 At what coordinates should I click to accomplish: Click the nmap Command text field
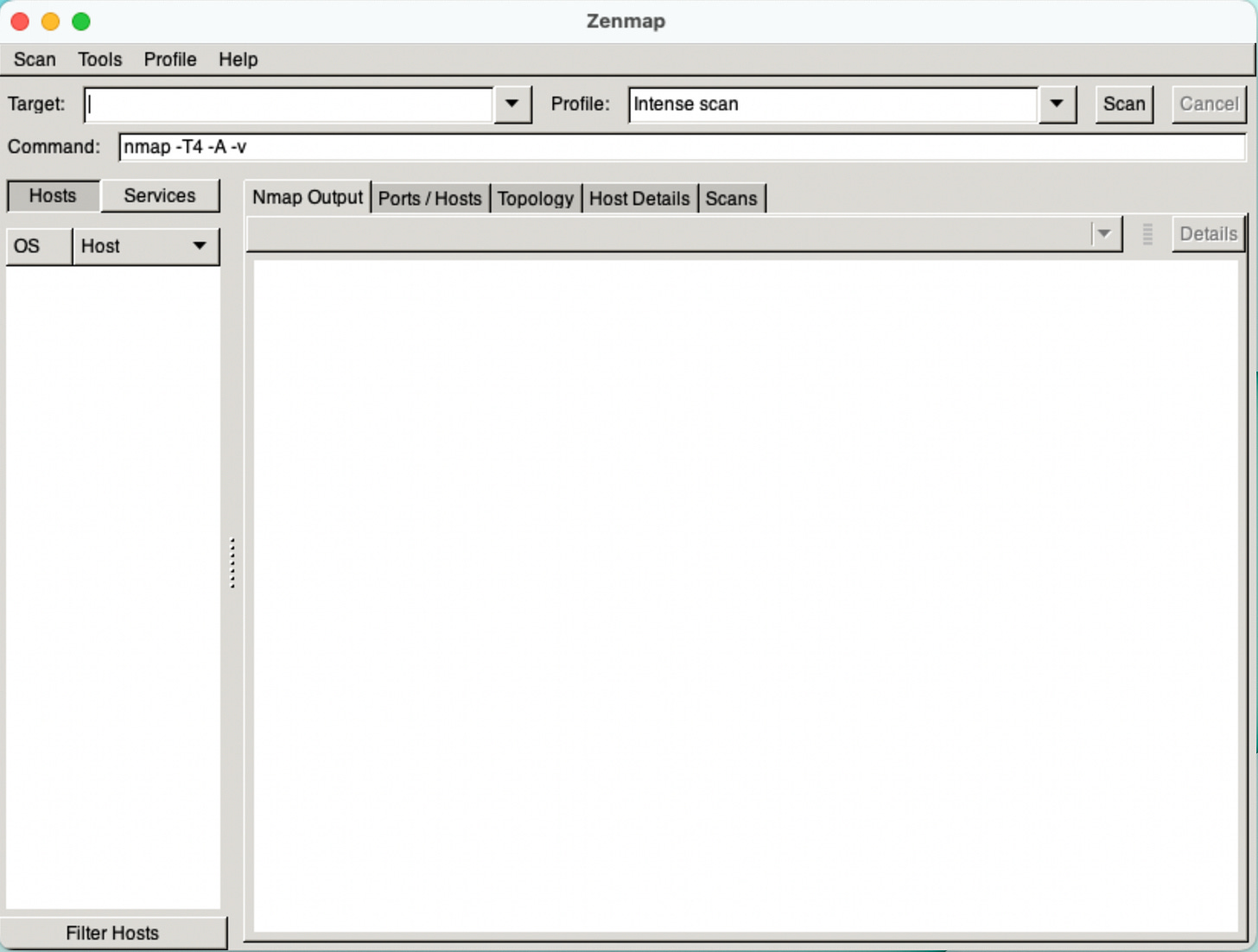pos(683,147)
